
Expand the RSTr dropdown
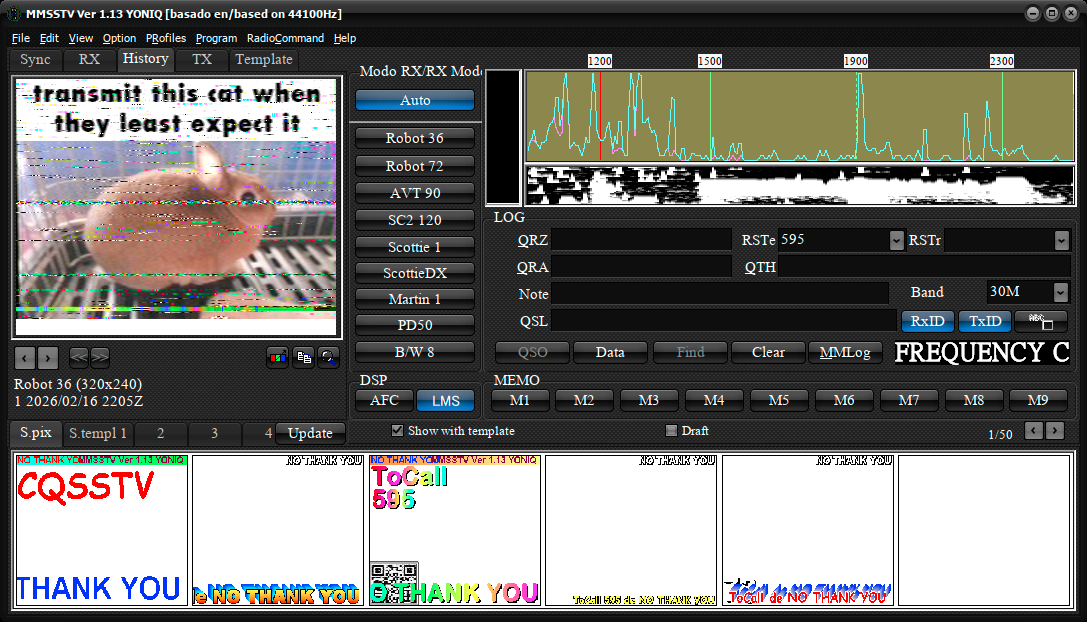(1061, 240)
